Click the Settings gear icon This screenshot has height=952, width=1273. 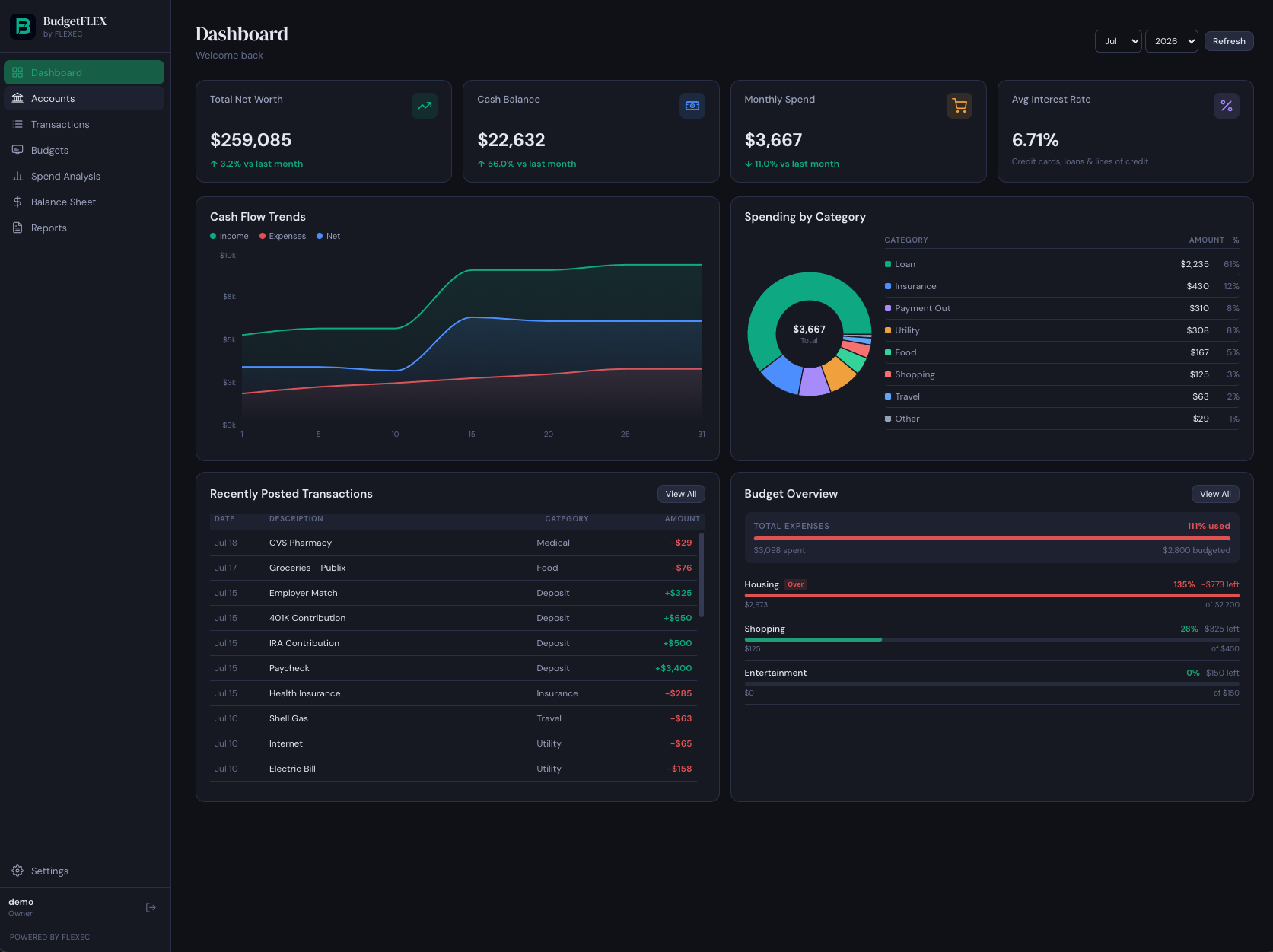[x=18, y=871]
